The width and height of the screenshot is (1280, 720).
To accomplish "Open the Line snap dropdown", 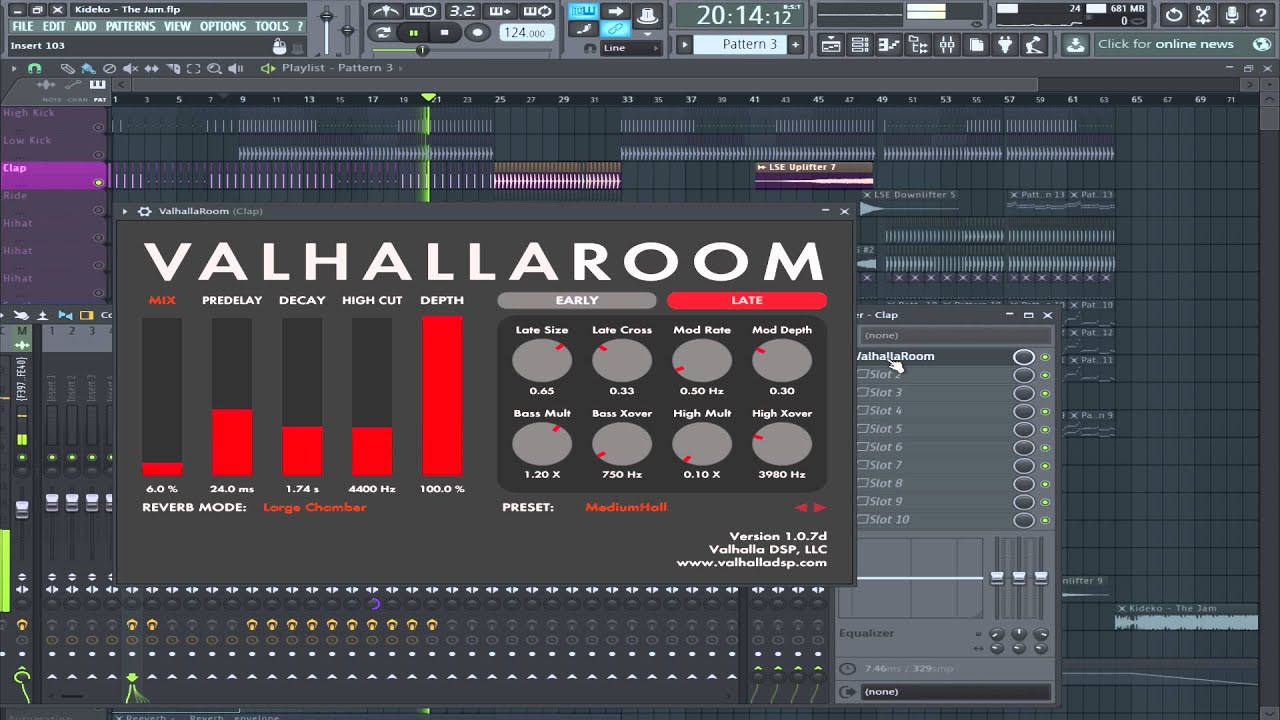I will (629, 47).
